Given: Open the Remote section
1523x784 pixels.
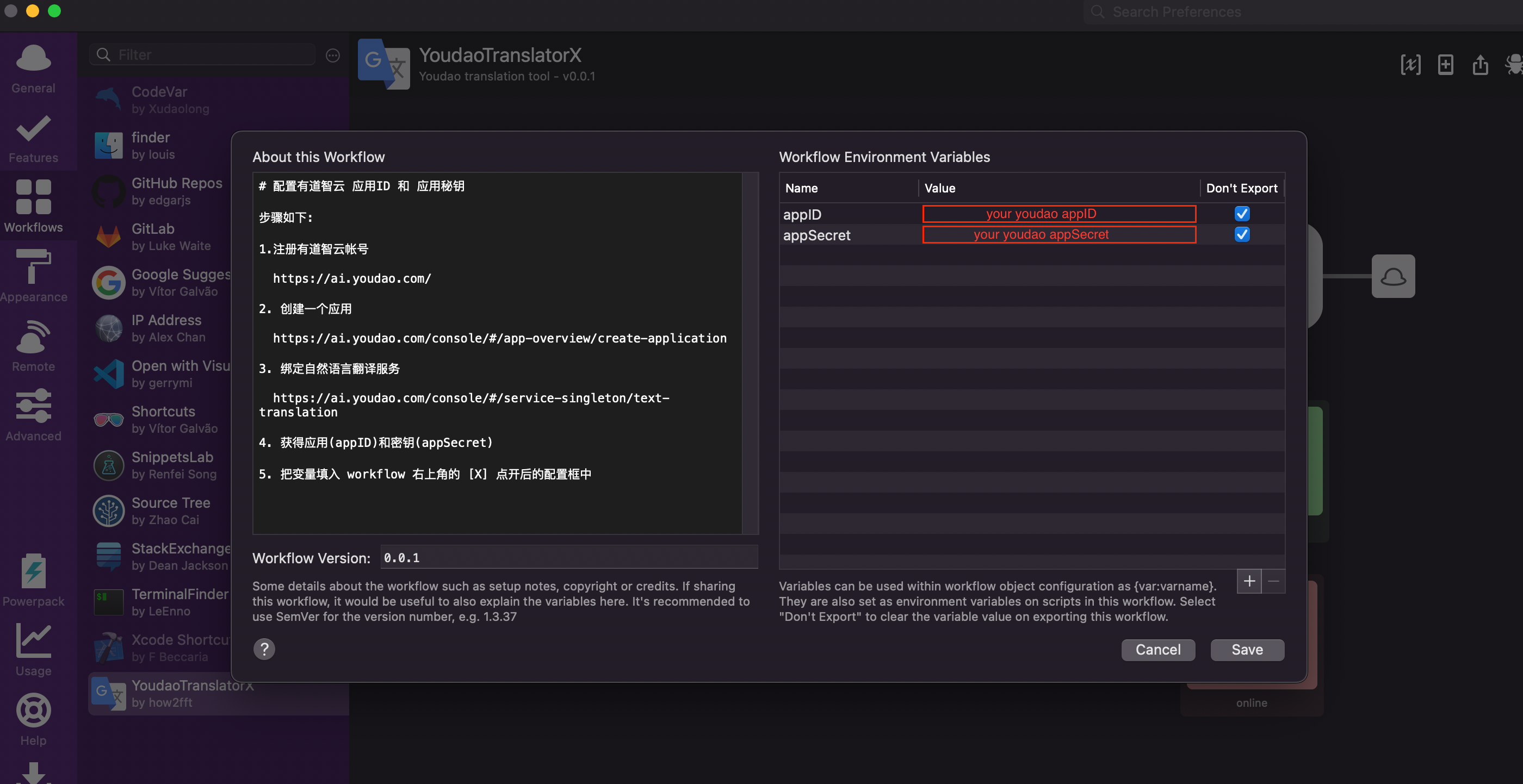Looking at the screenshot, I should pos(33,346).
